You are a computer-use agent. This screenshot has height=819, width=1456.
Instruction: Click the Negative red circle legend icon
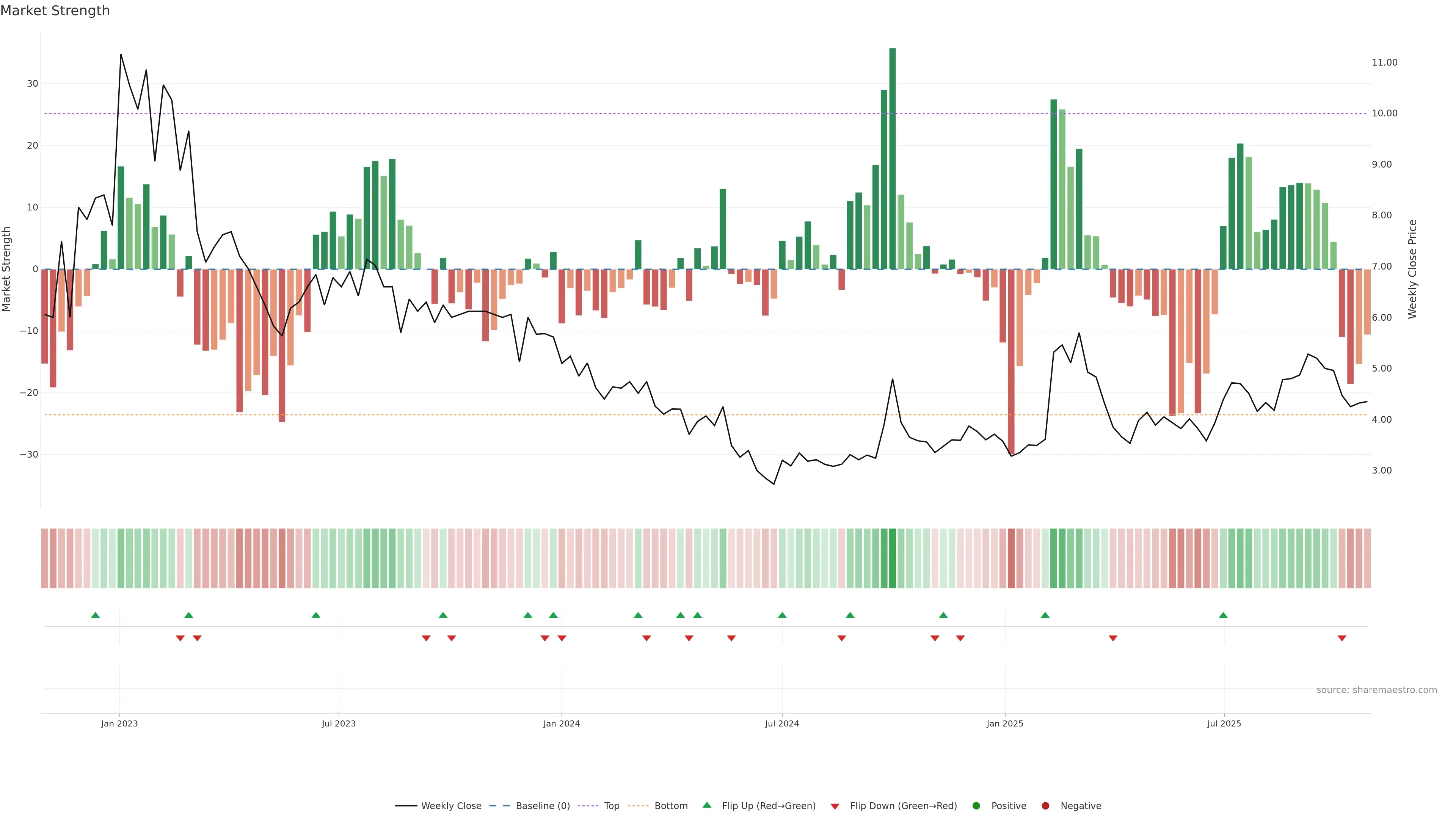coord(1045,806)
